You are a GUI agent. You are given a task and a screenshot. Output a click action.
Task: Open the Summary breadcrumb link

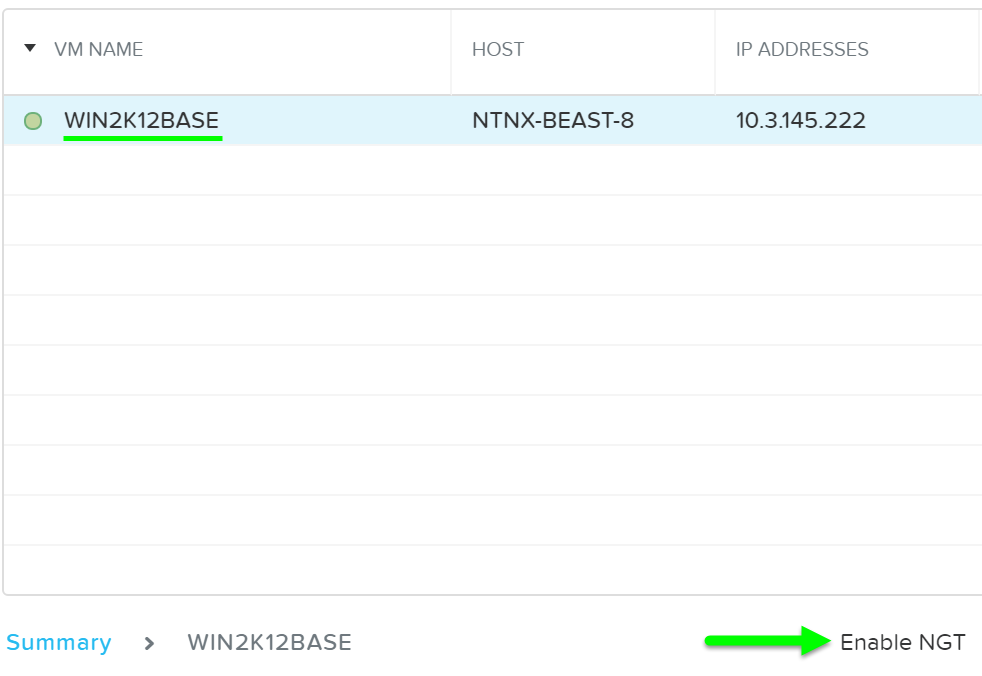(x=58, y=642)
